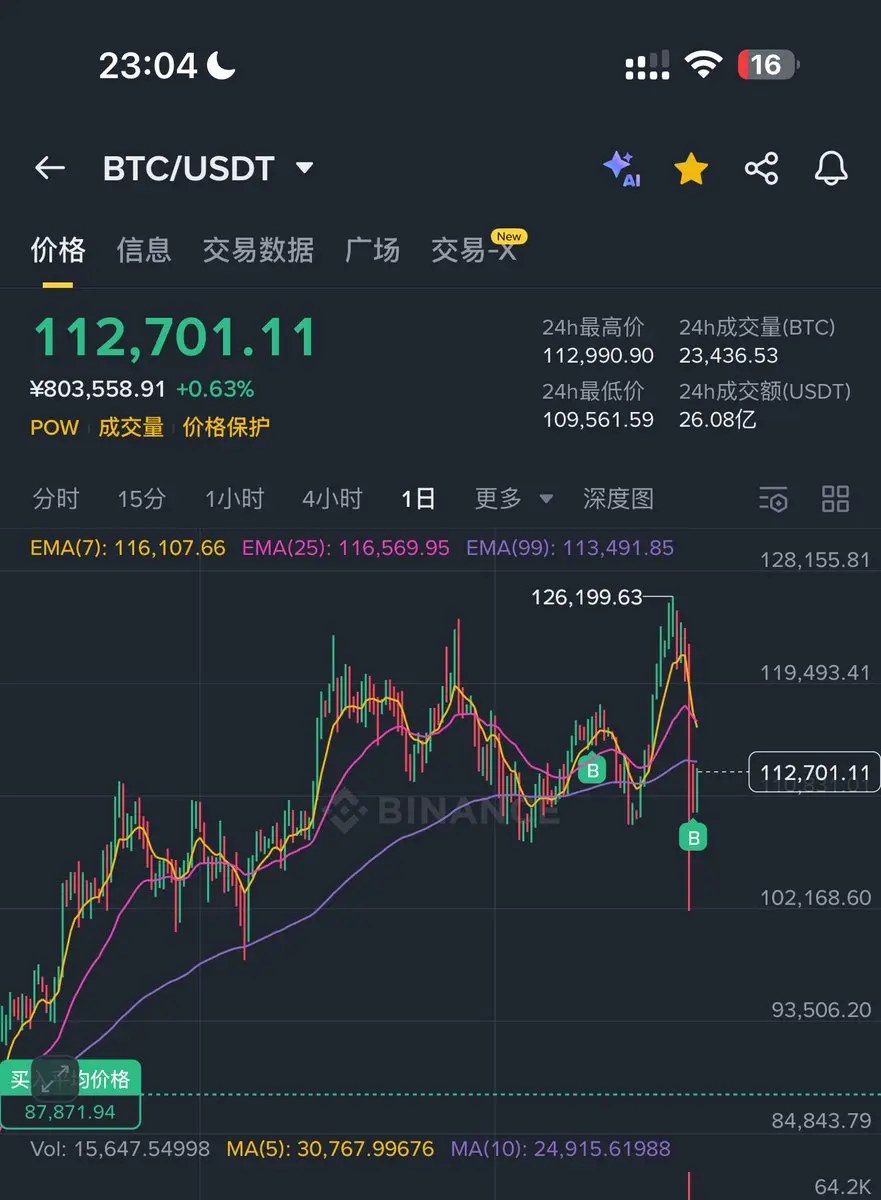Screen dimensions: 881x1200
Task: Expand the 更多 intervals dropdown
Action: [514, 498]
